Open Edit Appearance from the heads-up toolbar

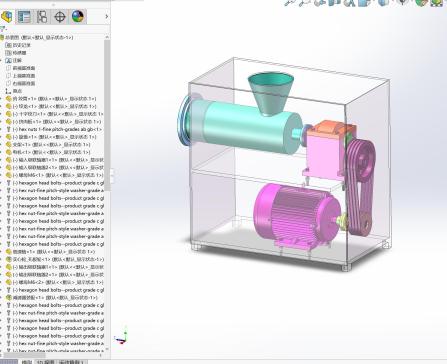pos(422,3)
